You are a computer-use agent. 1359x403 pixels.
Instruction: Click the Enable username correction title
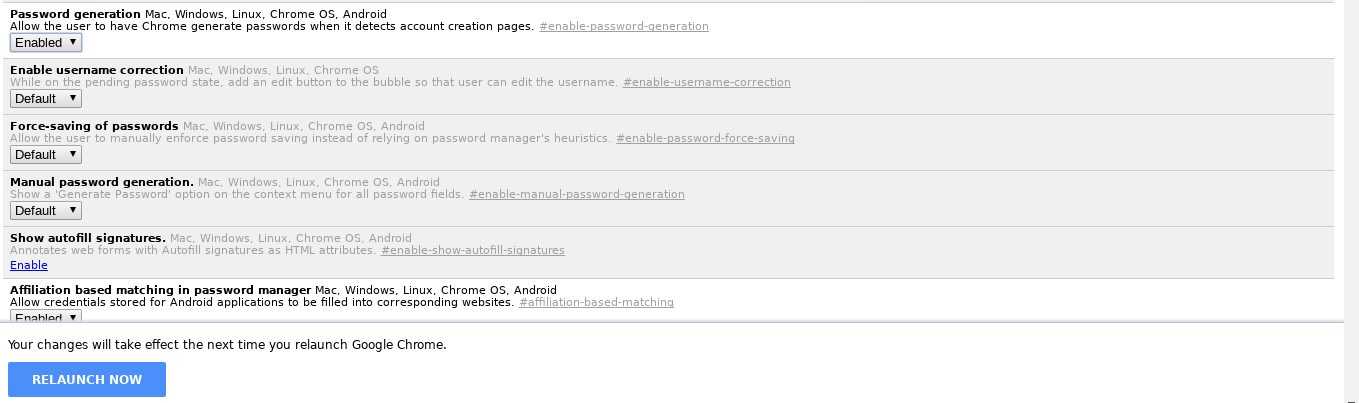coord(97,70)
